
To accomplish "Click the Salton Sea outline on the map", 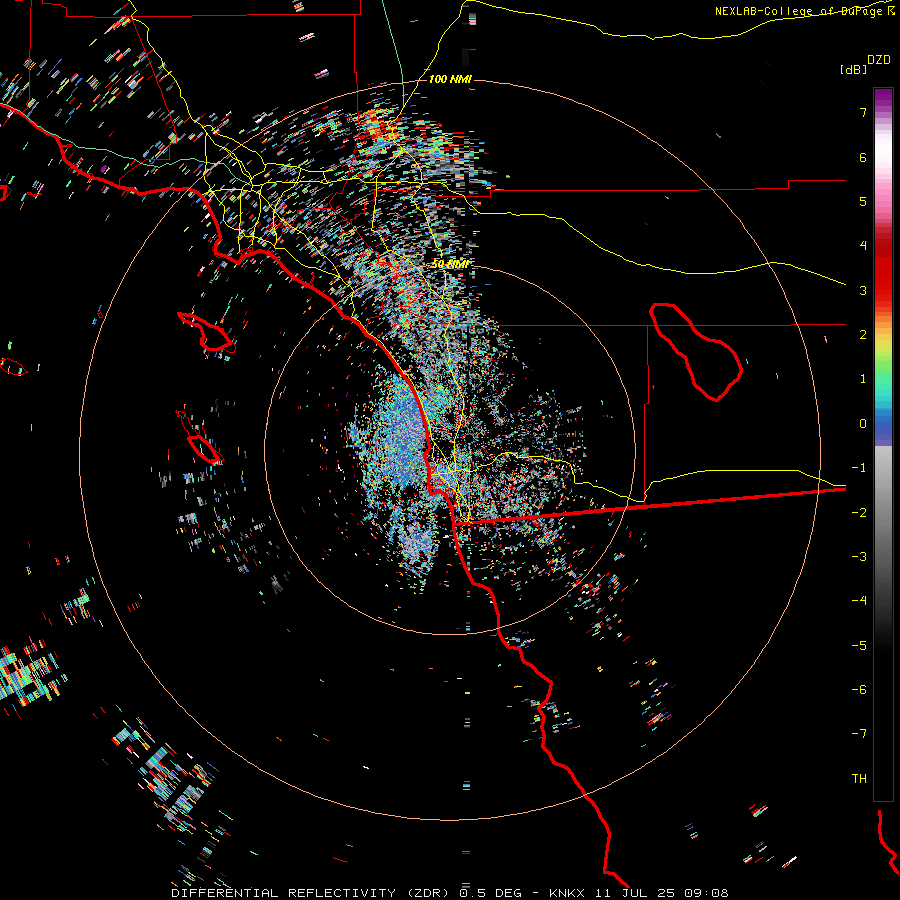I will click(x=696, y=351).
